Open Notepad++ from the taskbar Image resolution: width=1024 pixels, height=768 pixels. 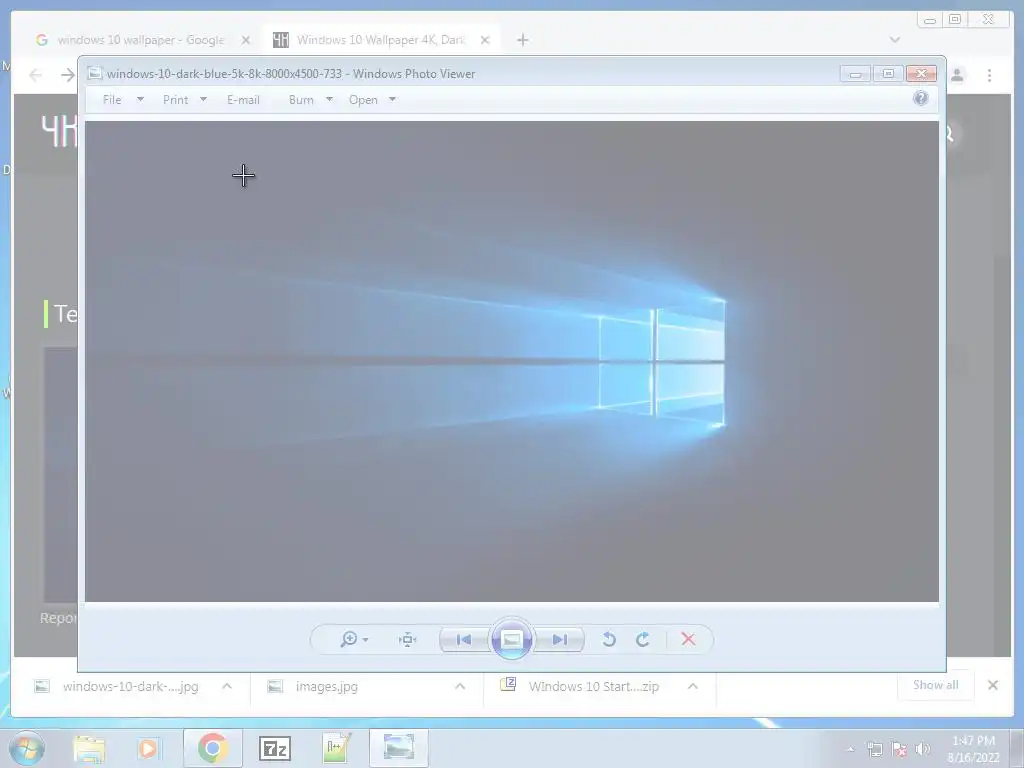pyautogui.click(x=336, y=748)
